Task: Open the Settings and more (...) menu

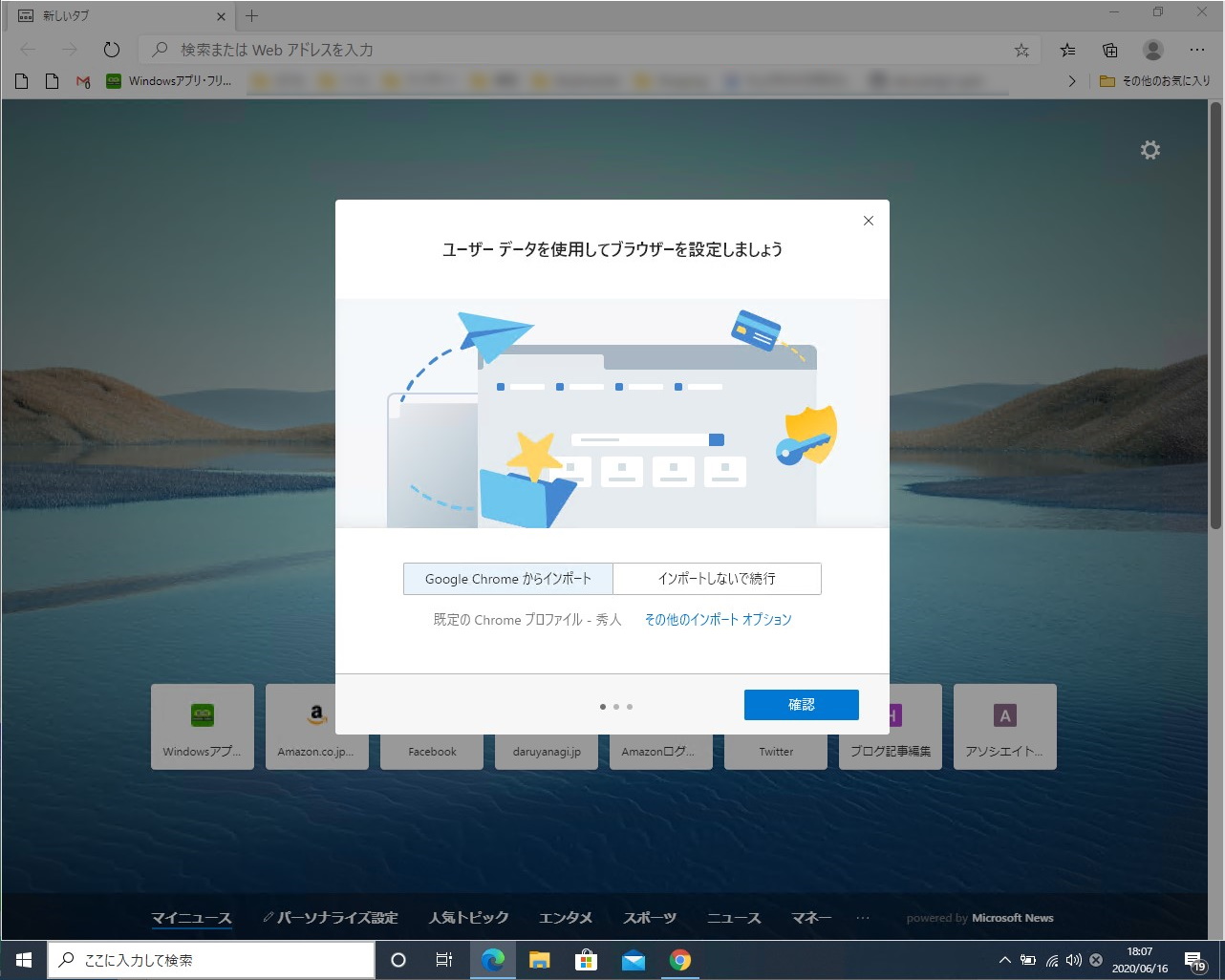Action: (x=1197, y=50)
